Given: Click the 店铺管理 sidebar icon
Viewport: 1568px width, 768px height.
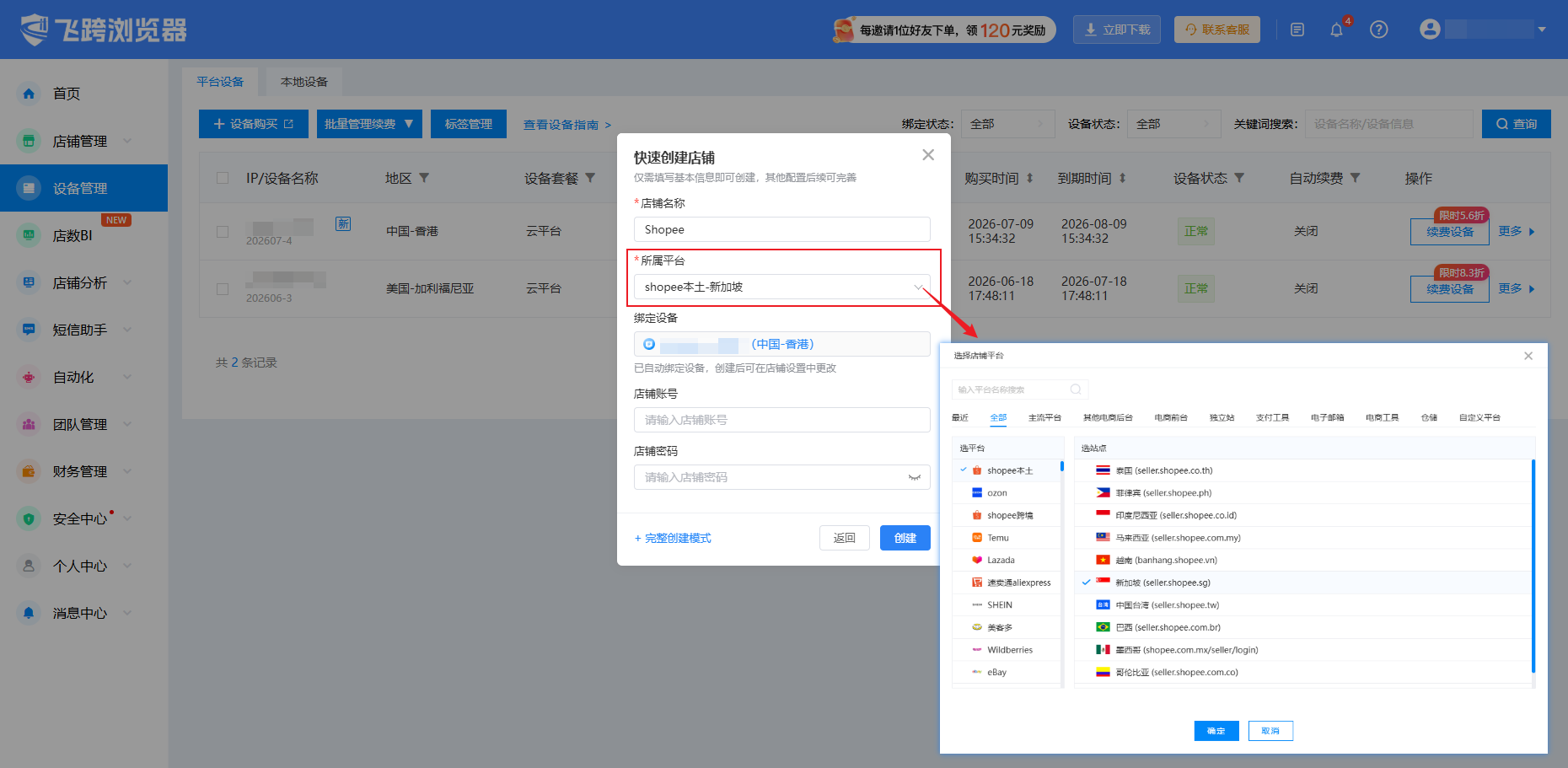Looking at the screenshot, I should point(29,141).
